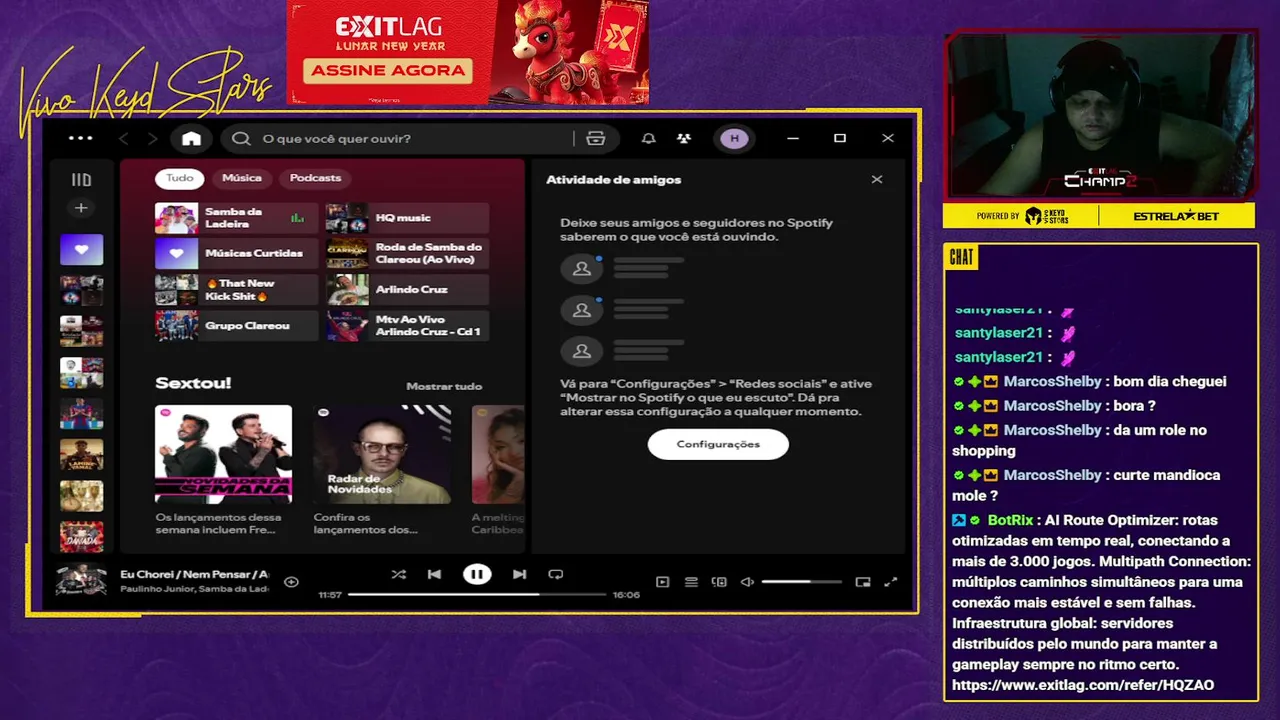Click the ExitLag Assine Agora banner
The height and width of the screenshot is (720, 1280).
(x=468, y=52)
